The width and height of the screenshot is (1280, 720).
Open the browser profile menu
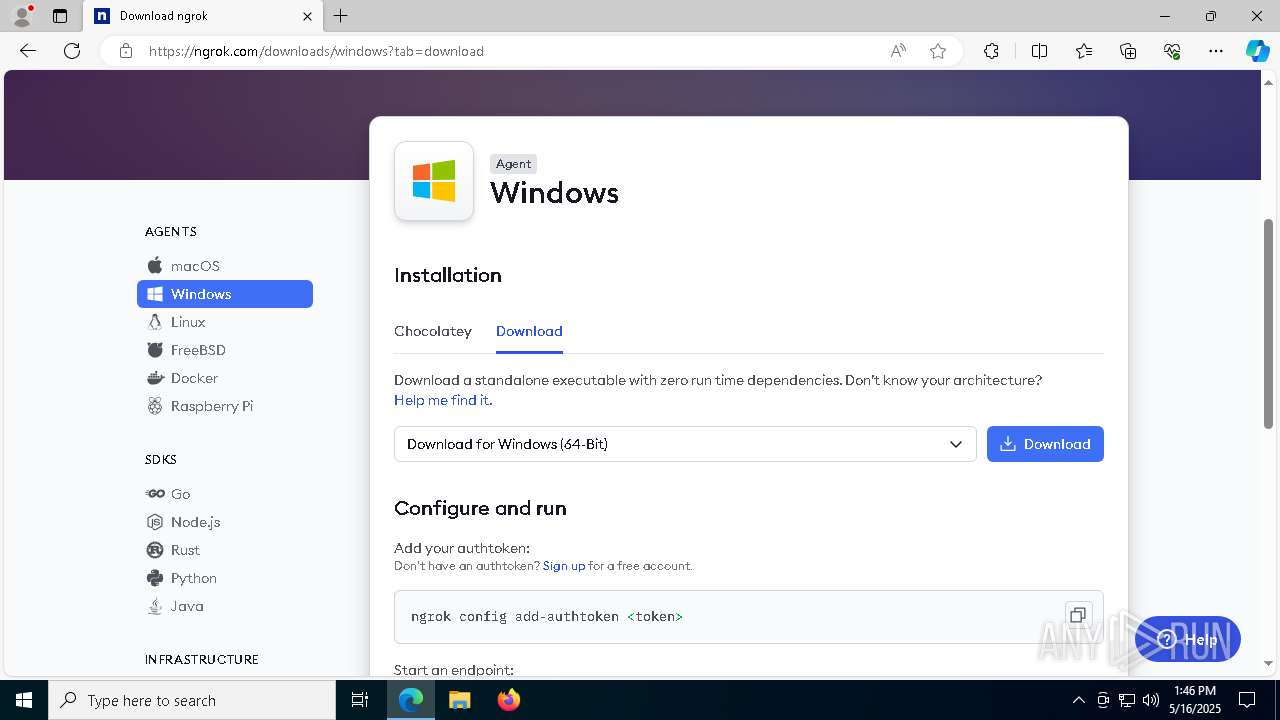[22, 16]
